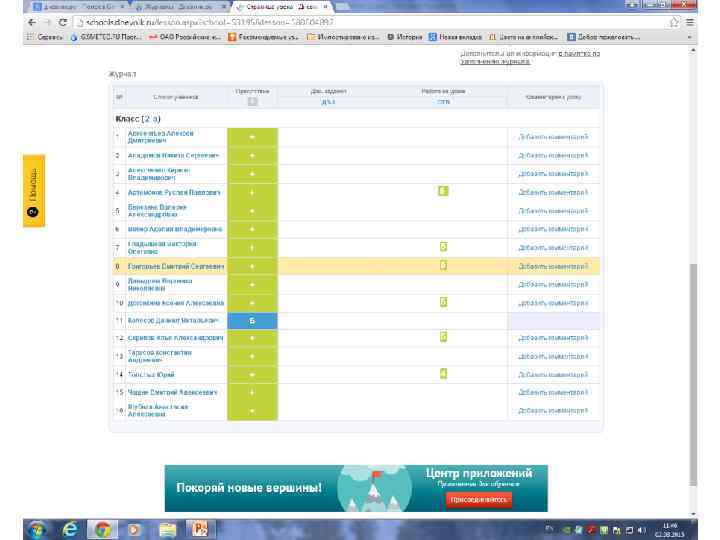This screenshot has height=540, width=720.
Task: Toggle presence cell for row 16 Анастасия
Action: click(x=253, y=411)
